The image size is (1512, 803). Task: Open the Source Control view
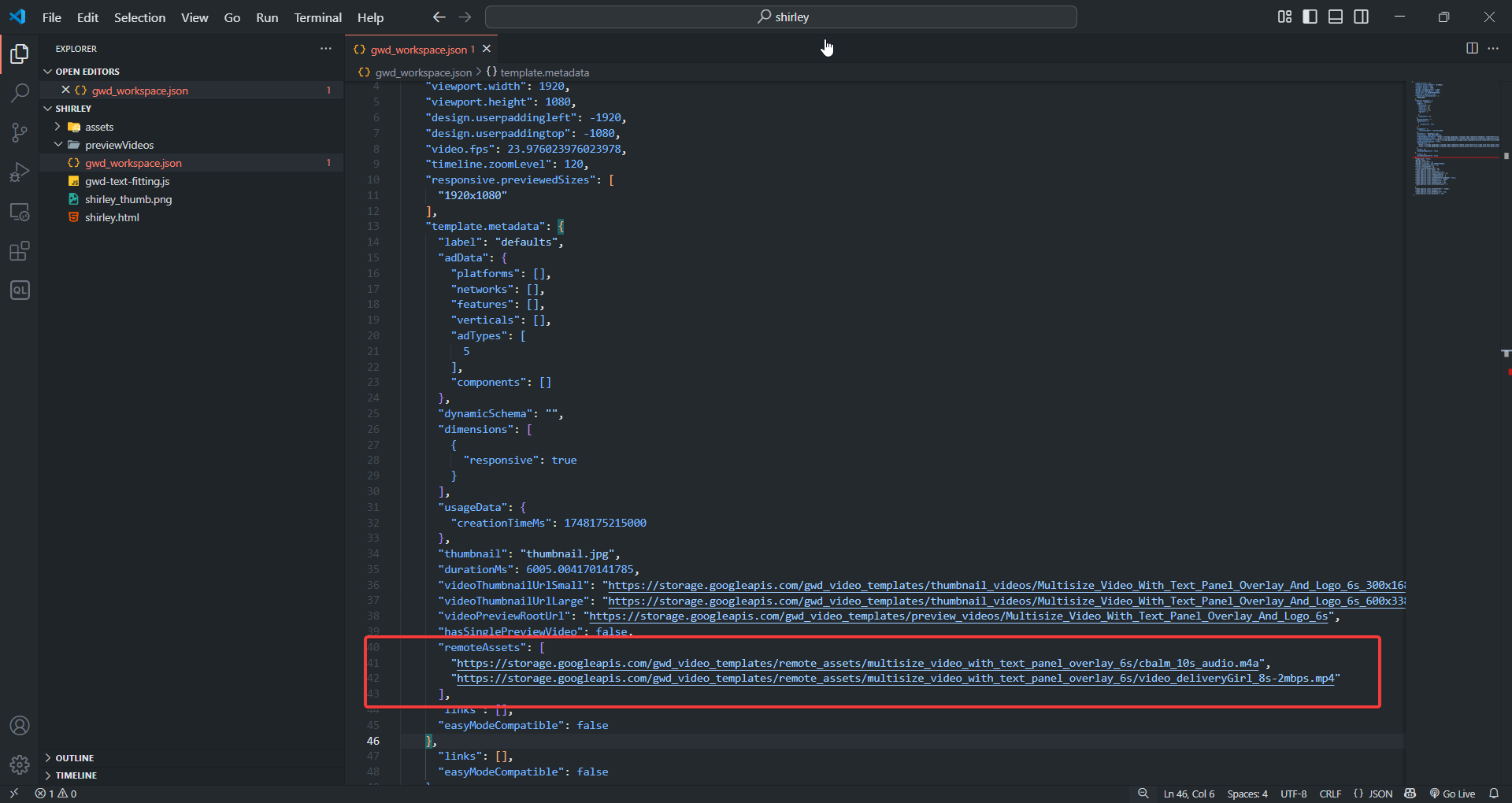coord(20,132)
